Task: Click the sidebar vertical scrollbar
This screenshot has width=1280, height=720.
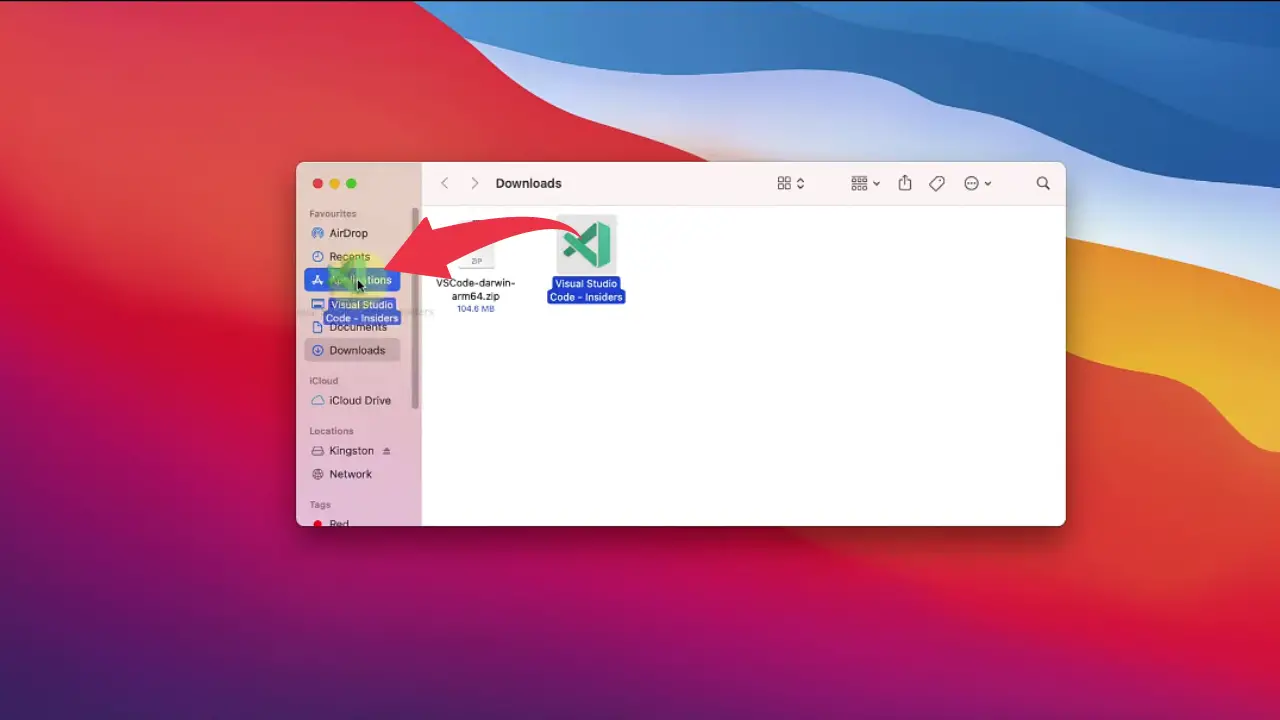Action: [415, 308]
